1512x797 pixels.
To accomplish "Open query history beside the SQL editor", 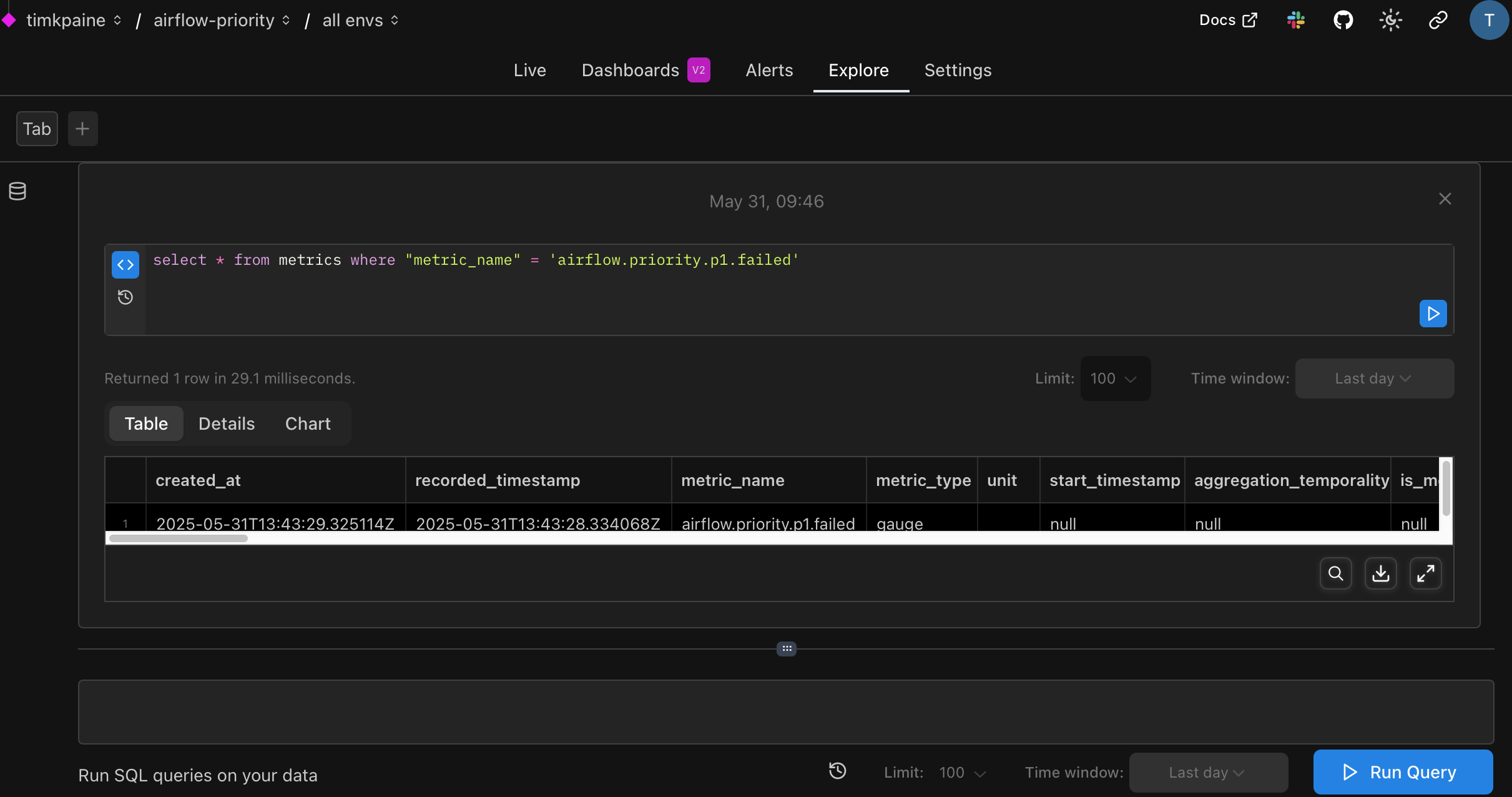I will tap(125, 297).
